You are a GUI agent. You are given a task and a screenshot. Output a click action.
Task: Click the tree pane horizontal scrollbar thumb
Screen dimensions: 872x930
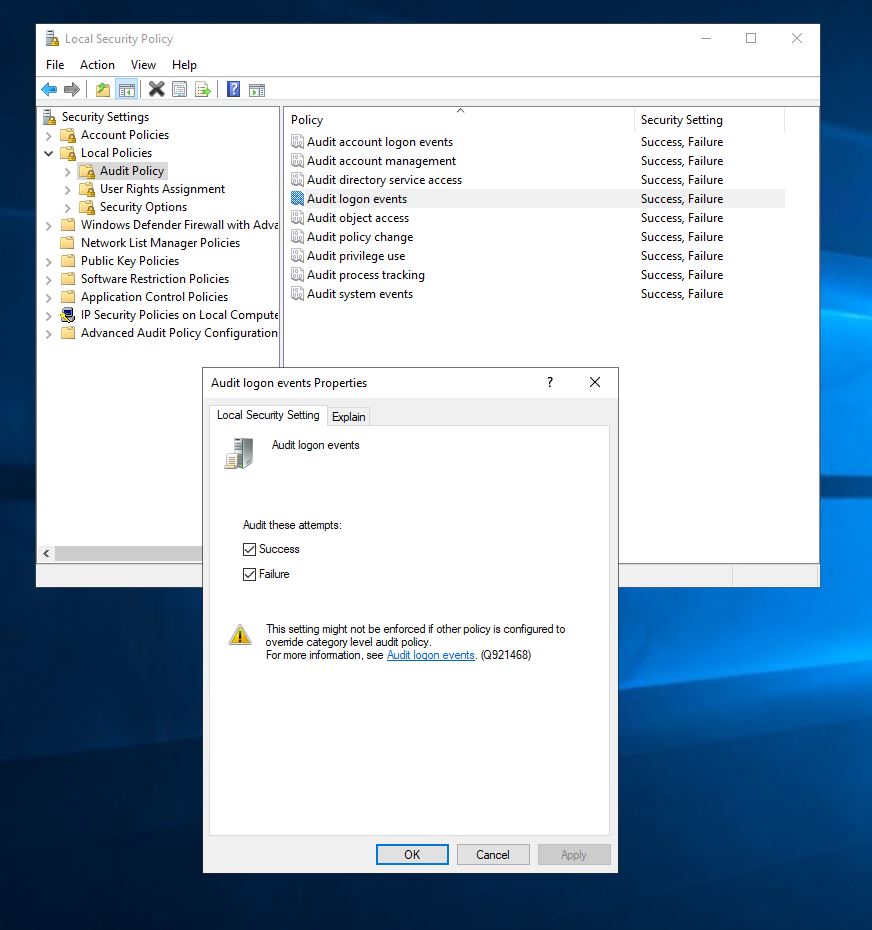point(129,553)
